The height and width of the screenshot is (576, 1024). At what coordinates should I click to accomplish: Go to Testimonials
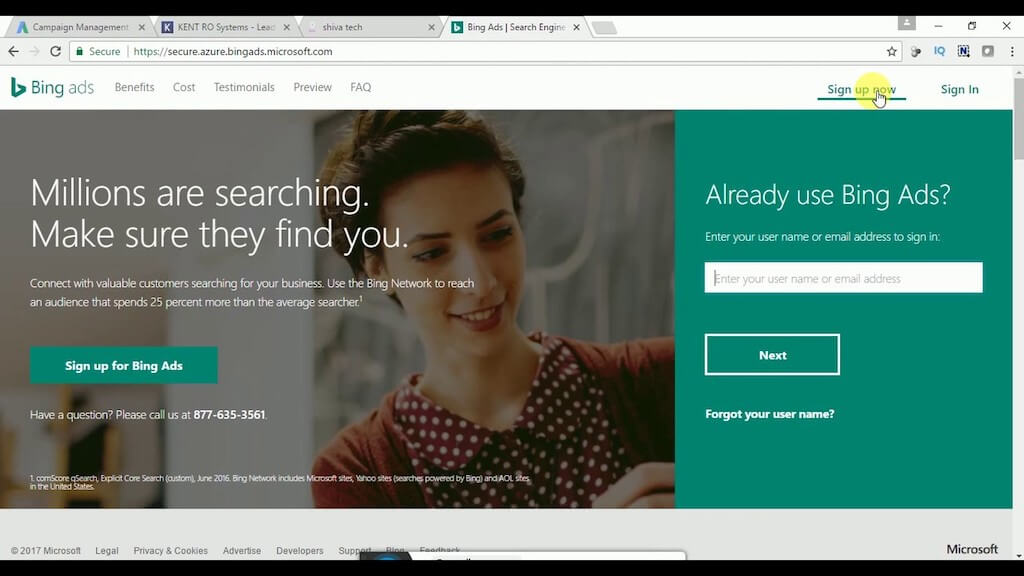pyautogui.click(x=244, y=88)
